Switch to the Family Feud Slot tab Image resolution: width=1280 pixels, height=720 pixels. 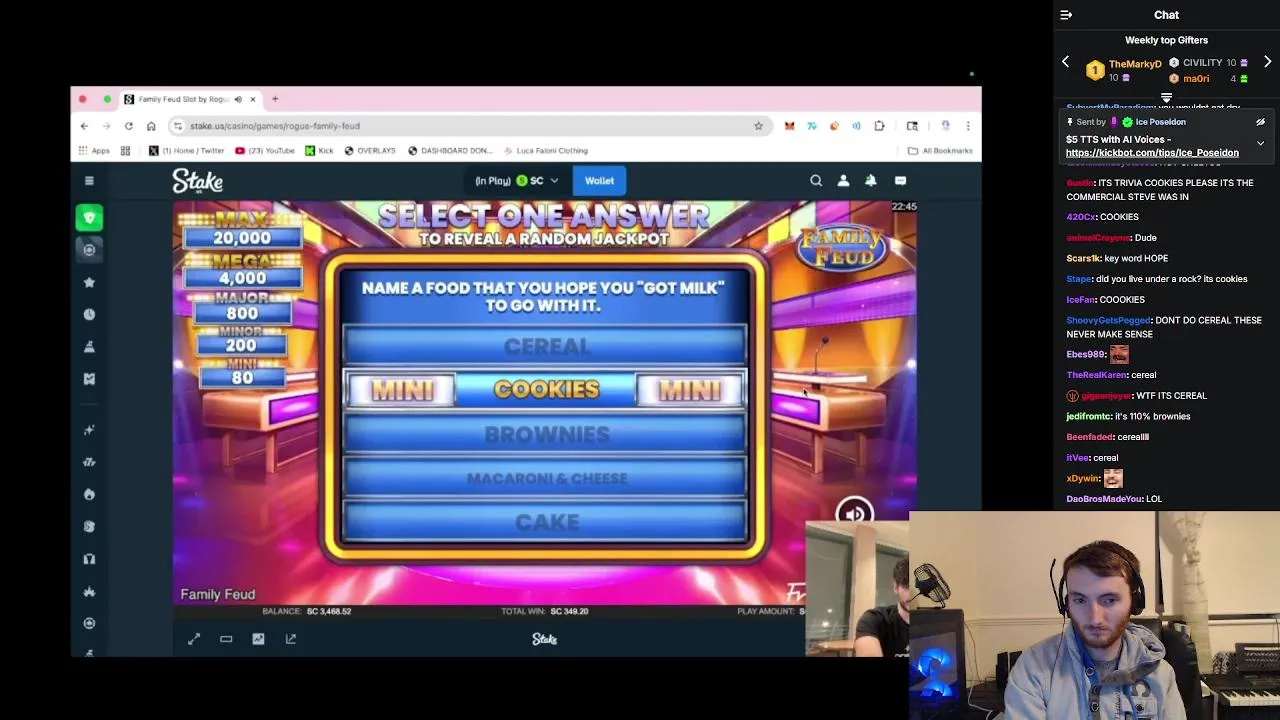coord(188,99)
